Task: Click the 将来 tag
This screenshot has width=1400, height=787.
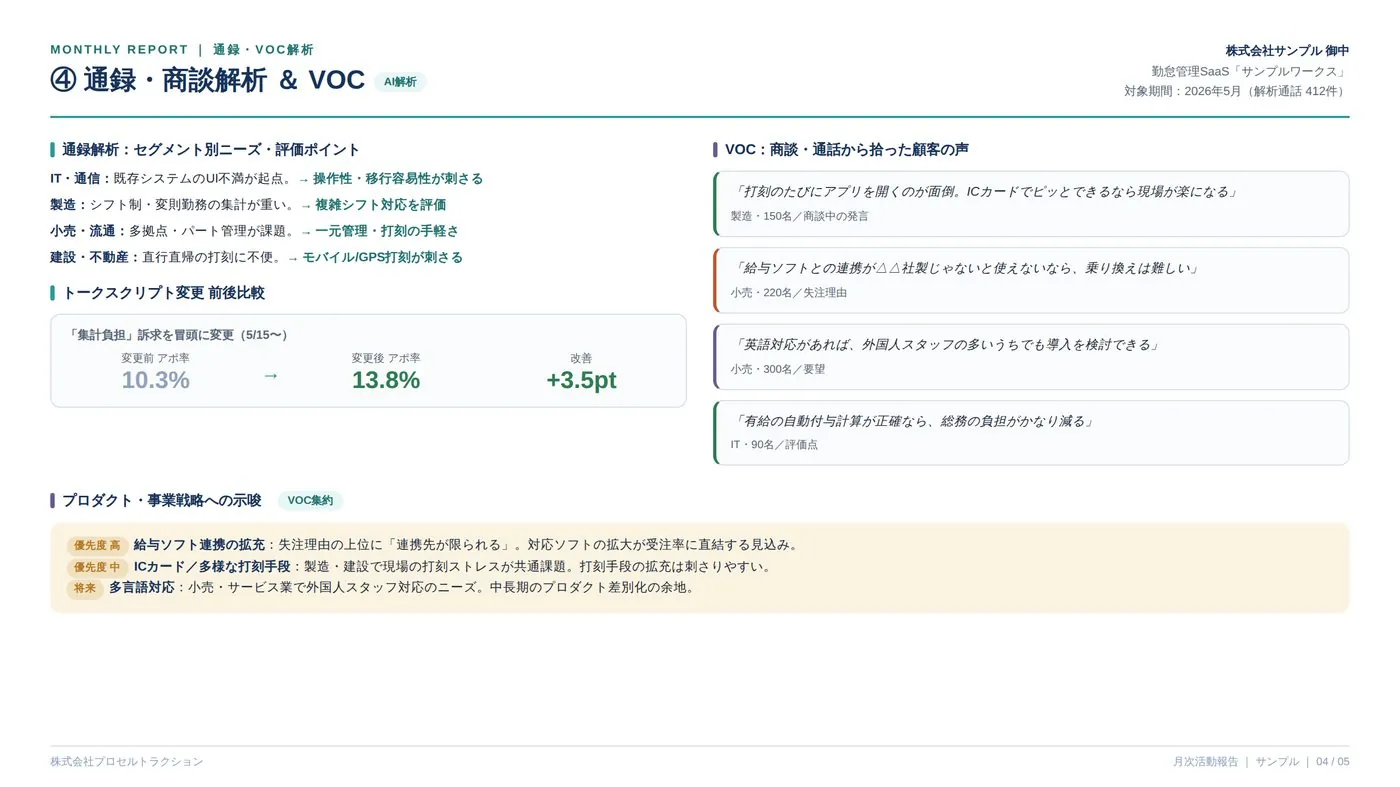Action: (x=85, y=588)
